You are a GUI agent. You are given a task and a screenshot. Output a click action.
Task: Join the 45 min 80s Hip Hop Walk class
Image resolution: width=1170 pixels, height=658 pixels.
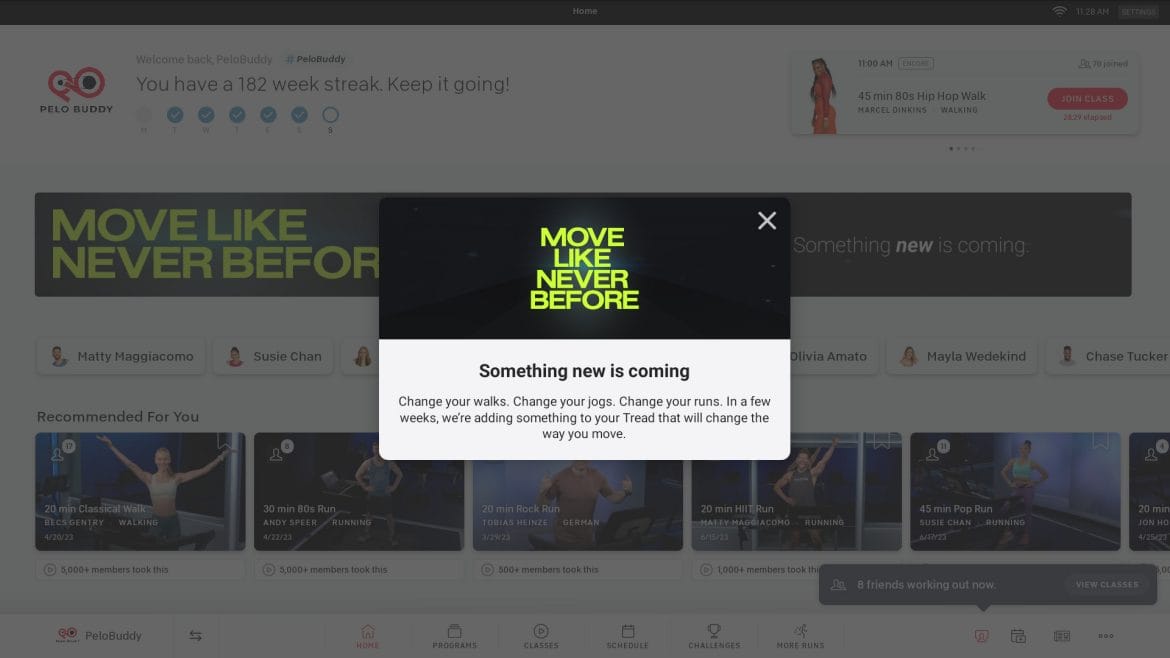pos(1087,98)
